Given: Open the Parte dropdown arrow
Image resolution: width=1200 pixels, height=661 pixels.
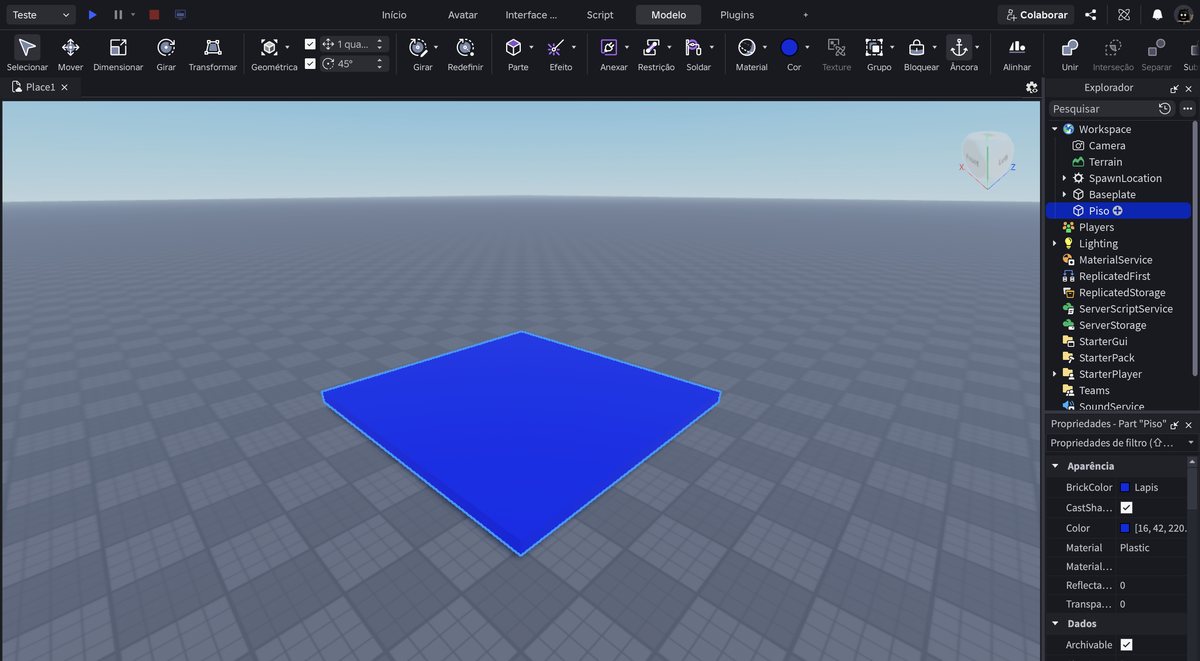Looking at the screenshot, I should coord(531,47).
